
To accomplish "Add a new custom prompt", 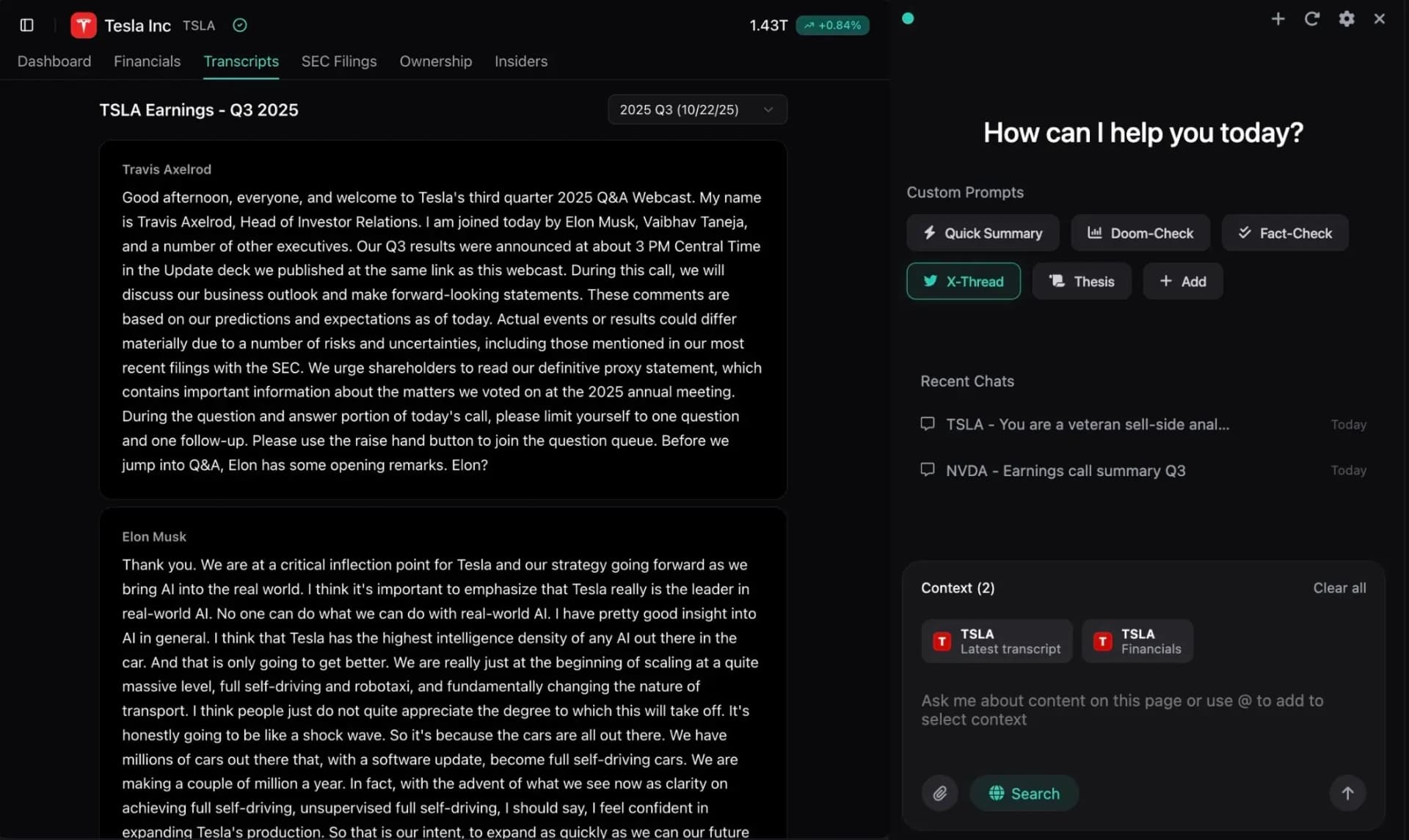I will coord(1182,281).
